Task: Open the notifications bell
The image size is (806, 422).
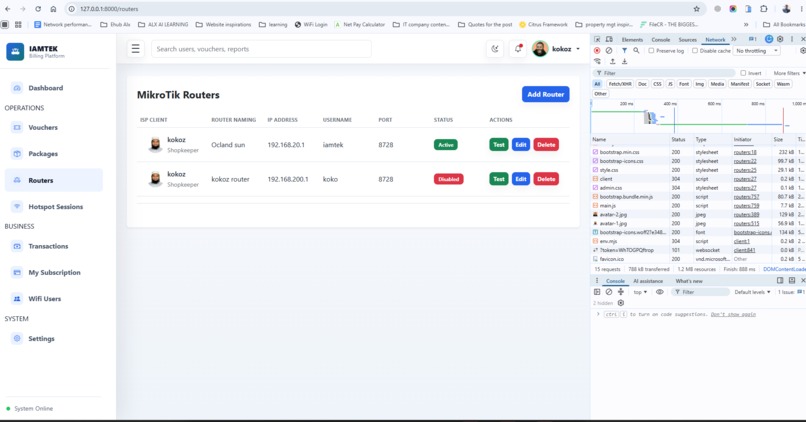Action: tap(518, 49)
